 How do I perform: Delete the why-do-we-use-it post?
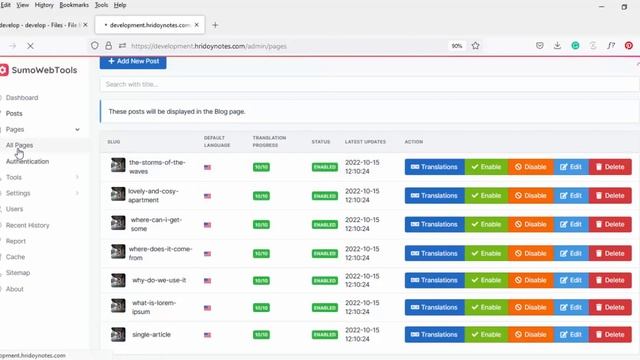pyautogui.click(x=610, y=280)
